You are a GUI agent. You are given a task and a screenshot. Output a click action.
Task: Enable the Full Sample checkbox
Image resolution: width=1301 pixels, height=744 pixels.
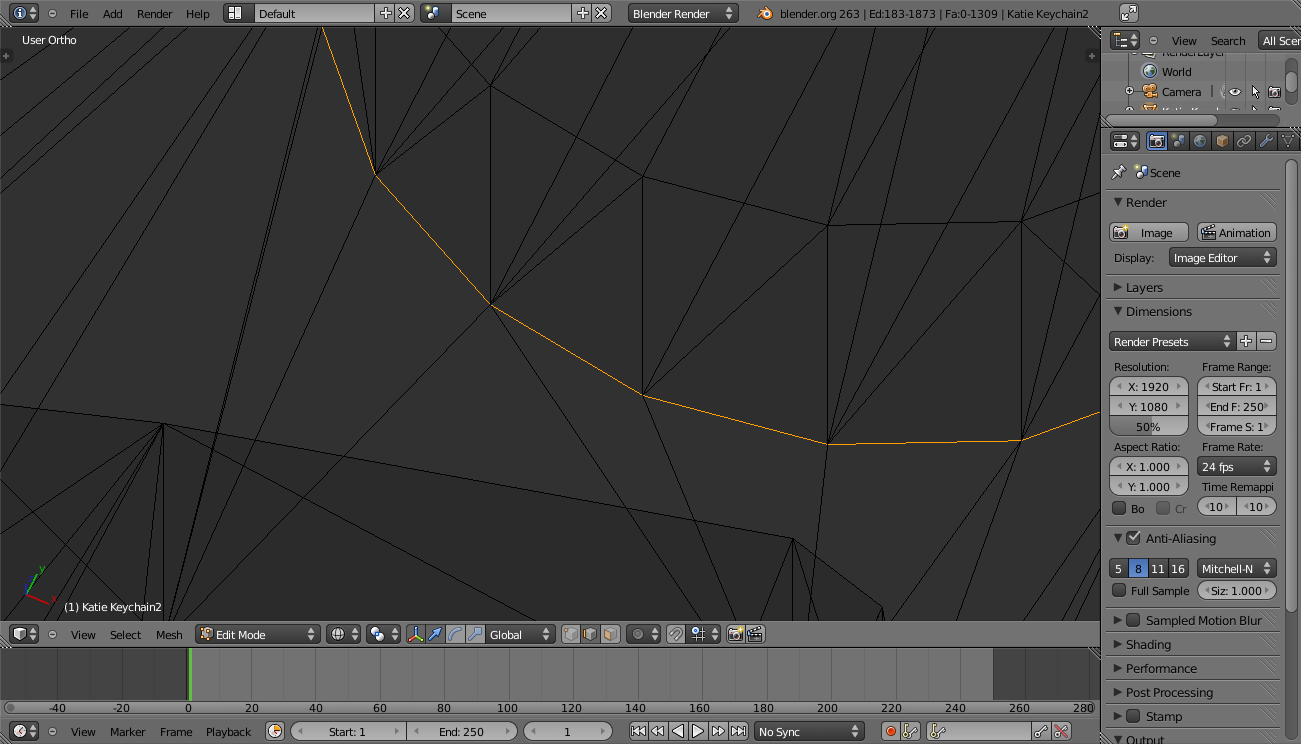pyautogui.click(x=1119, y=591)
